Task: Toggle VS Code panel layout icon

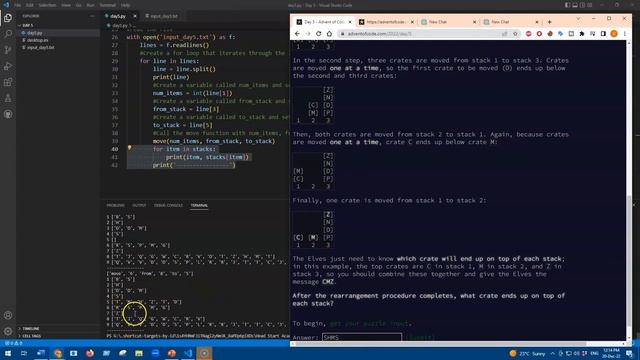Action: 575,5
